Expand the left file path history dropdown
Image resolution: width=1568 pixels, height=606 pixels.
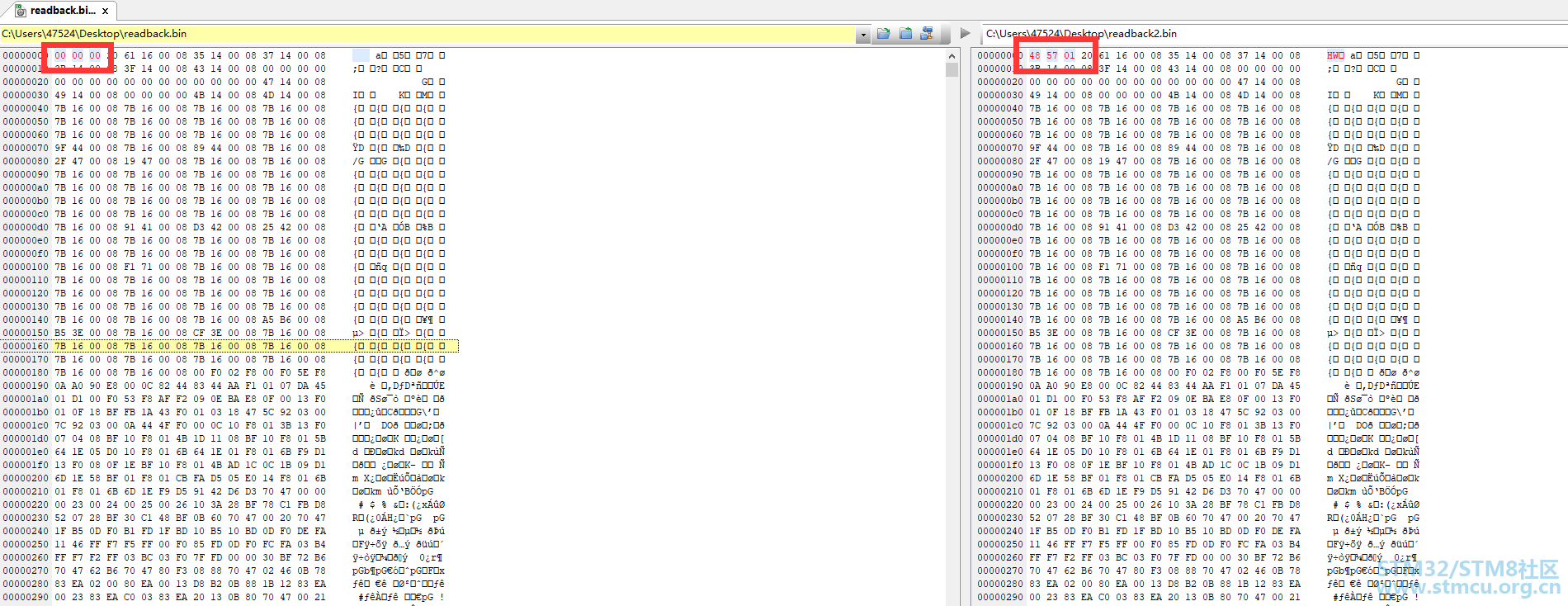pyautogui.click(x=863, y=35)
